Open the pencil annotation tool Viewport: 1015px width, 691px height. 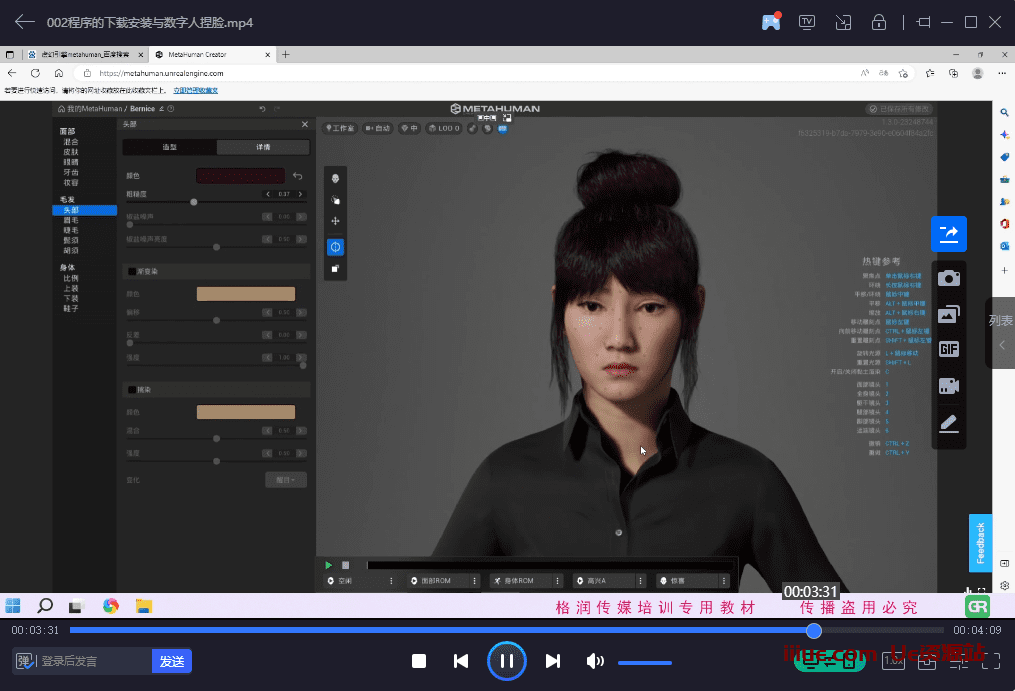tap(949, 423)
